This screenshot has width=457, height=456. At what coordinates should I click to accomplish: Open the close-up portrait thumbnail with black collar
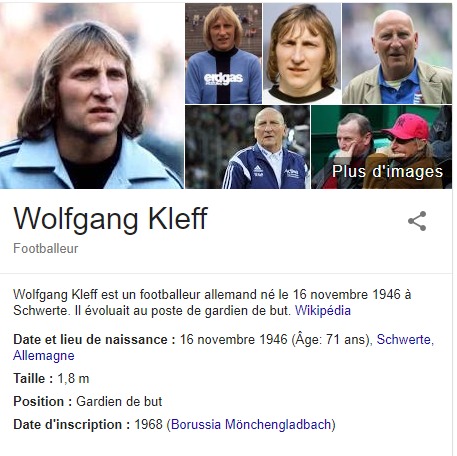302,53
